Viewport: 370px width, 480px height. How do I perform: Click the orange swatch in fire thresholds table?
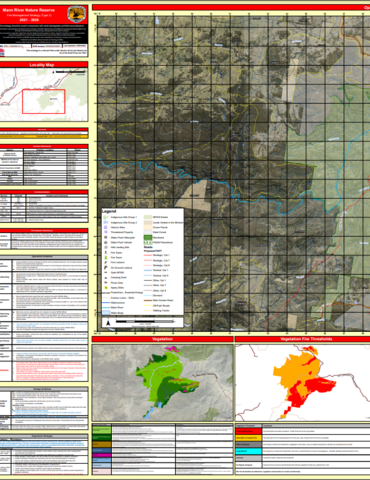pyautogui.click(x=248, y=438)
